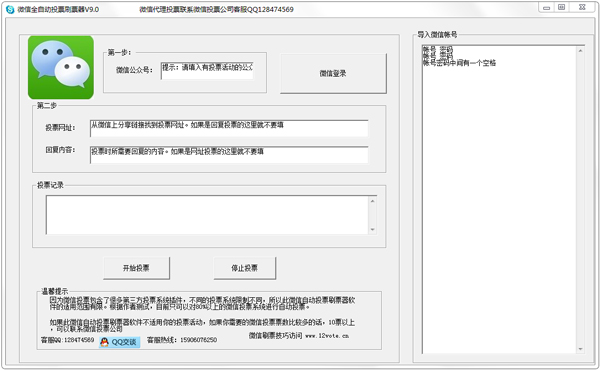Click the 第二步 group label

[47, 106]
